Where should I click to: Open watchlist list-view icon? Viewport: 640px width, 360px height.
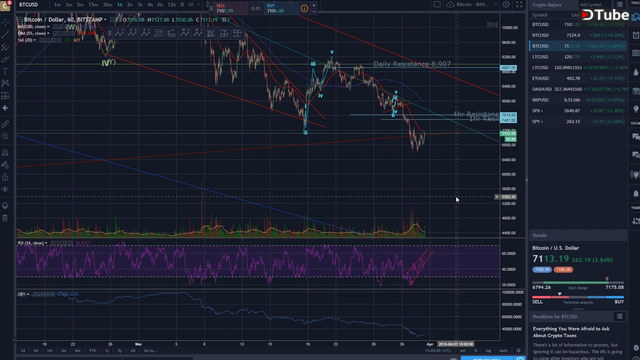pos(620,4)
